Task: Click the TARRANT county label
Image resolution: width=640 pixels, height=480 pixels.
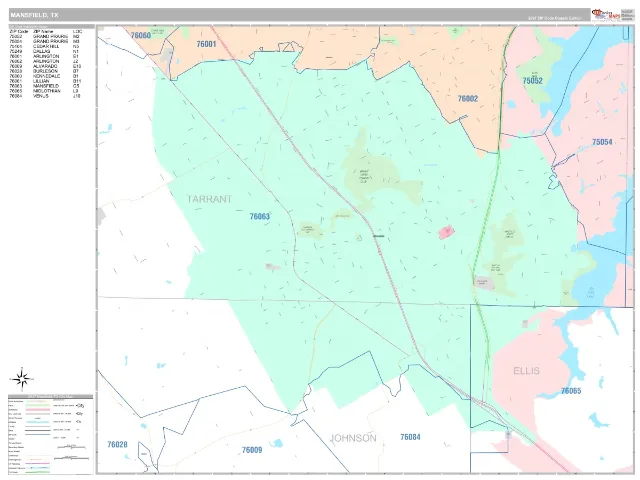Action: (209, 199)
